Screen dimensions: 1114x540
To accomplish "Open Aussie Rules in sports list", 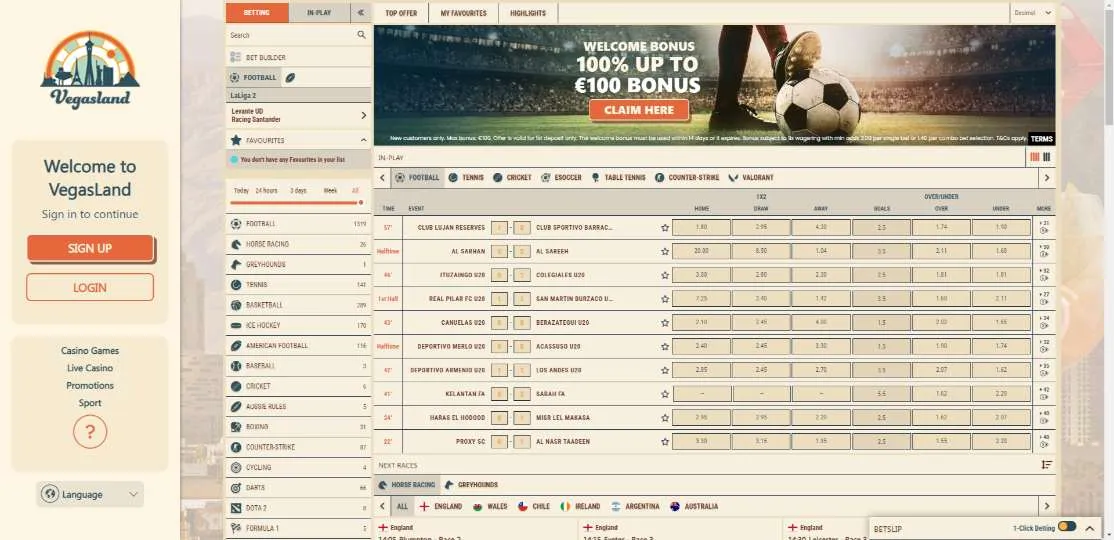I will (x=298, y=406).
